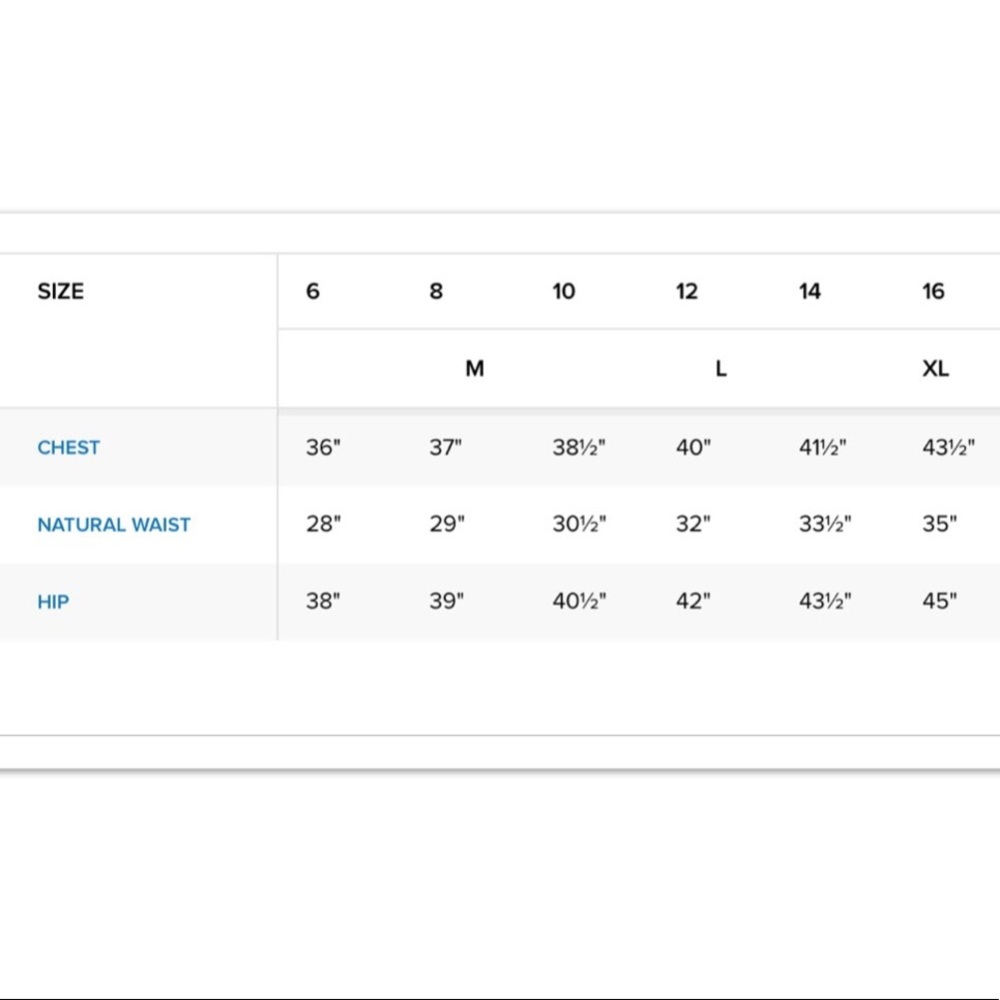The height and width of the screenshot is (1000, 1000).
Task: Select waist value 32" for size 12
Action: click(x=693, y=524)
